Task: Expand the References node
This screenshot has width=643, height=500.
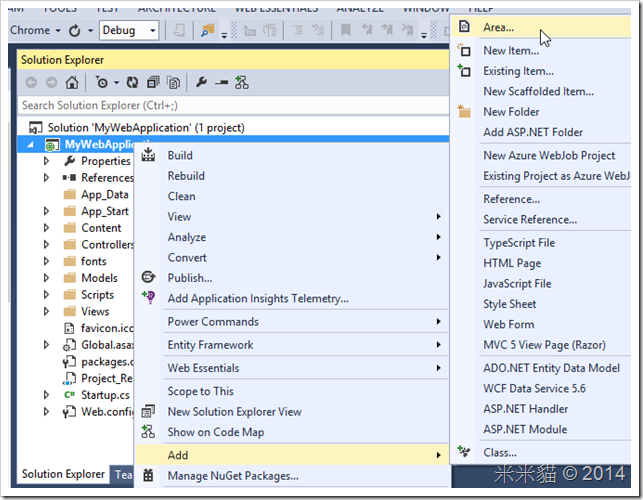Action: coord(46,178)
